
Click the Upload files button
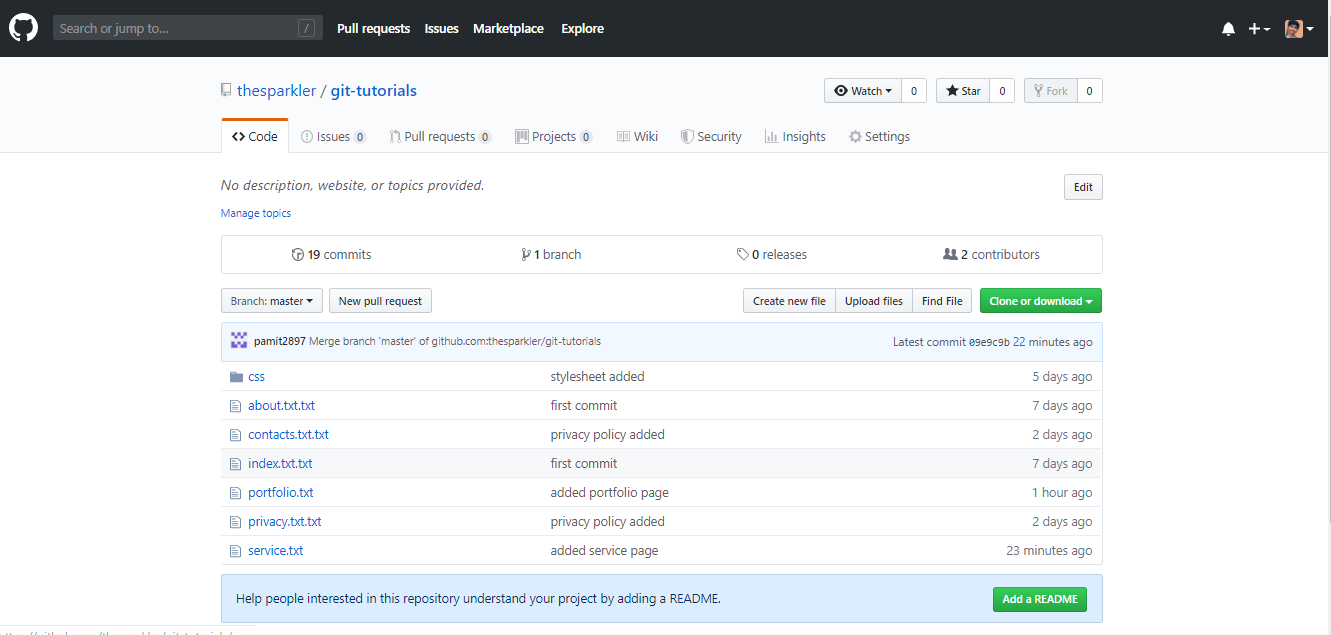pyautogui.click(x=874, y=301)
